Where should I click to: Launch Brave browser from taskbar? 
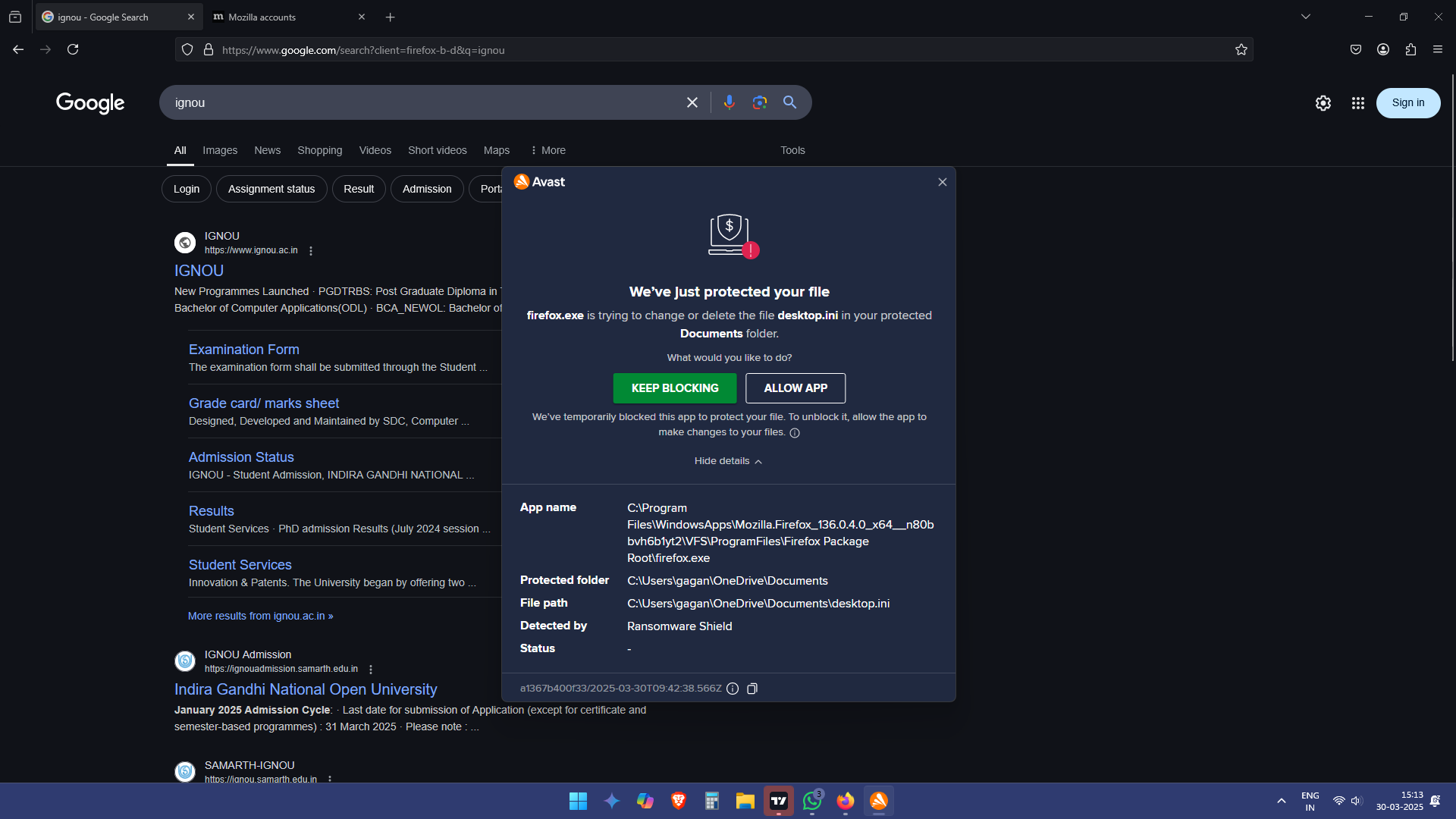click(679, 801)
